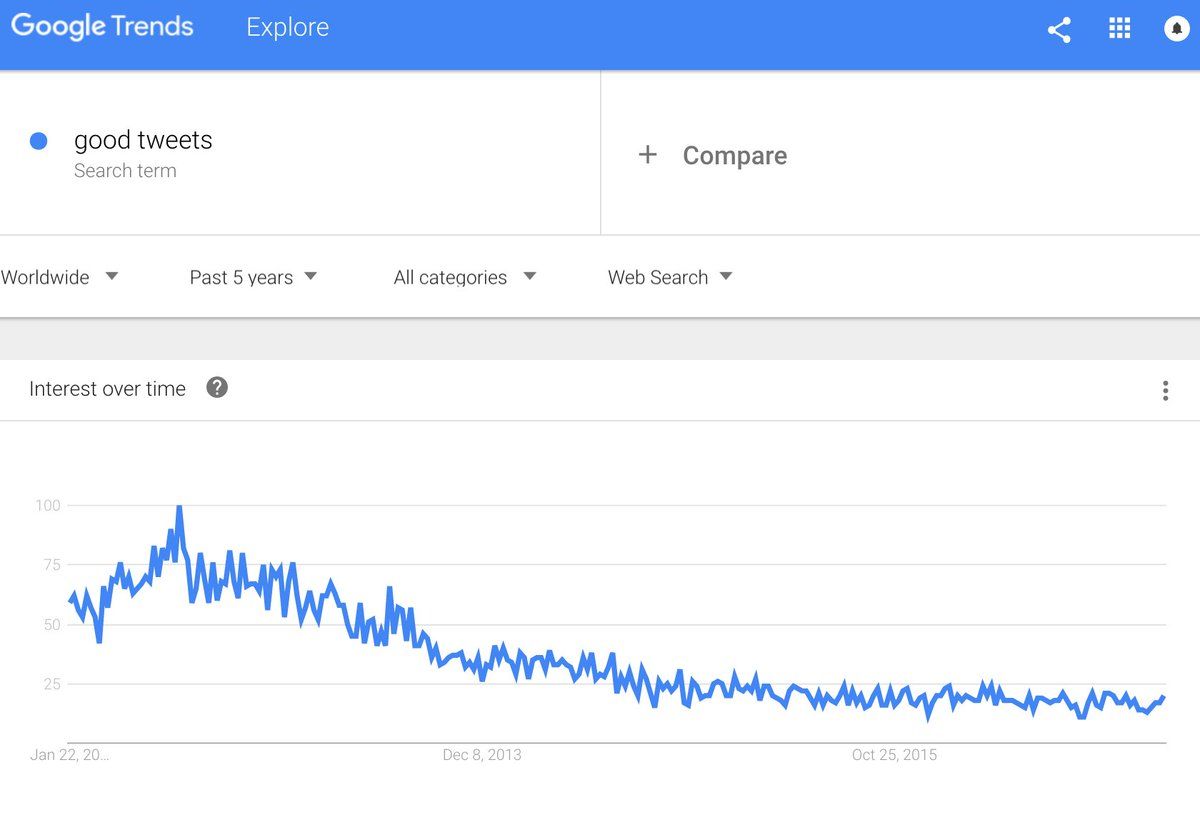The height and width of the screenshot is (830, 1200).
Task: Open the notifications bell account icon
Action: click(1177, 29)
